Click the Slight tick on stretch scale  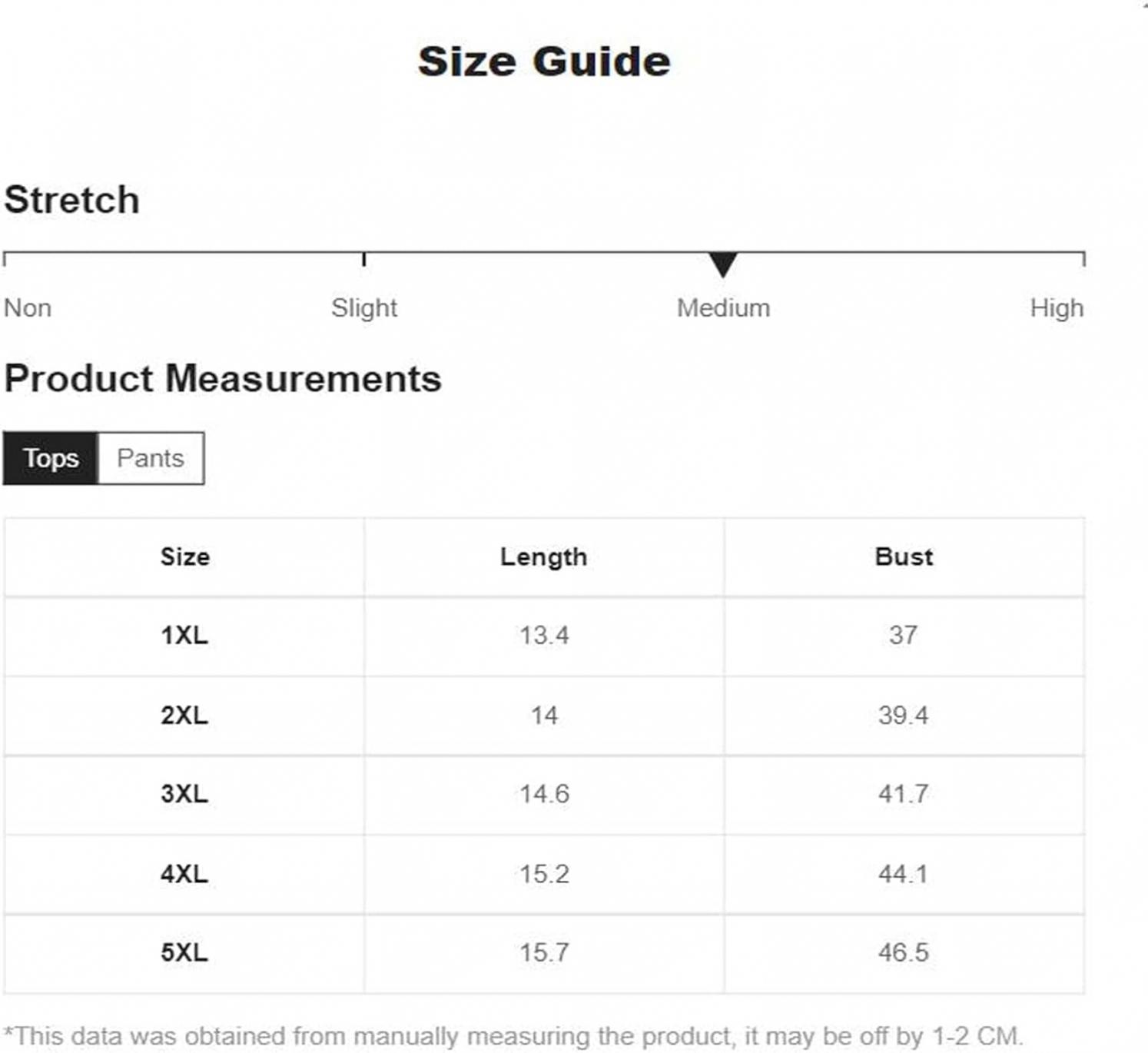[x=363, y=259]
